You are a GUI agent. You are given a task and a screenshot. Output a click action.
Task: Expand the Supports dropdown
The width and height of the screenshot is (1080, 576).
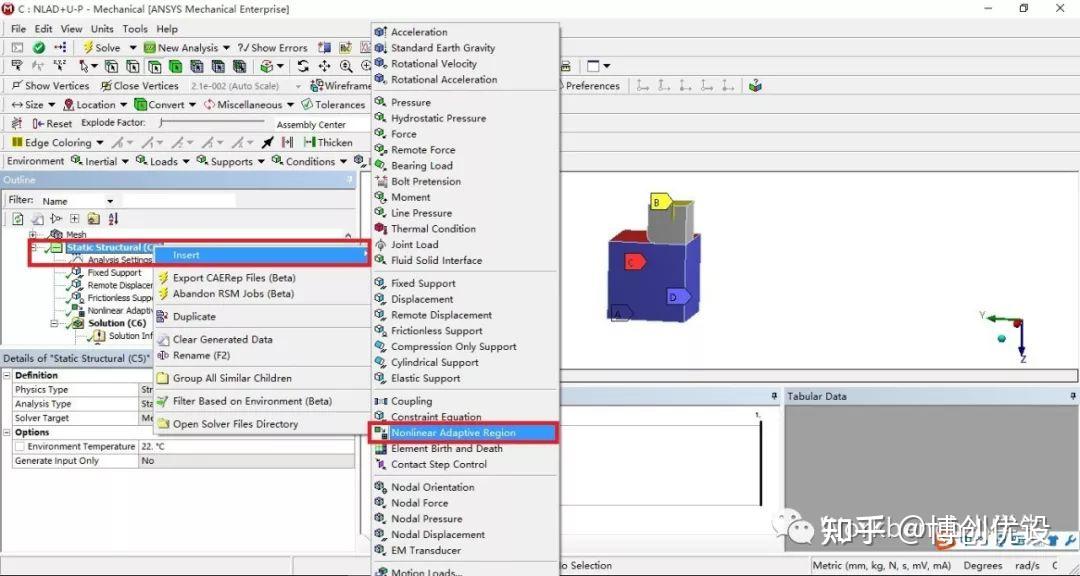point(233,162)
